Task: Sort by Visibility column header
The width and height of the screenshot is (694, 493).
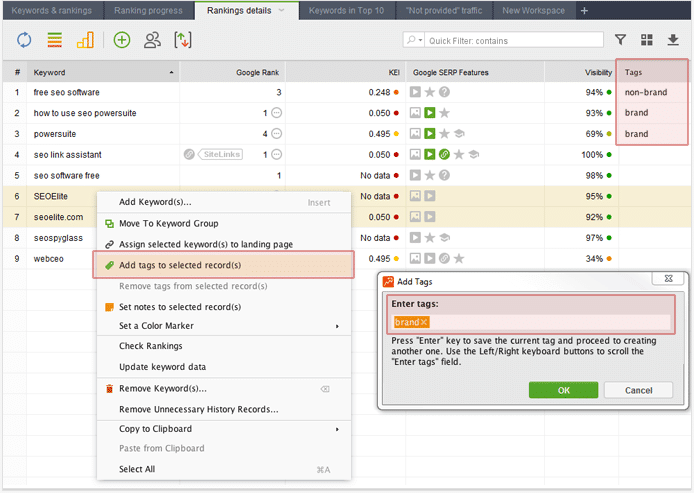Action: [x=580, y=72]
